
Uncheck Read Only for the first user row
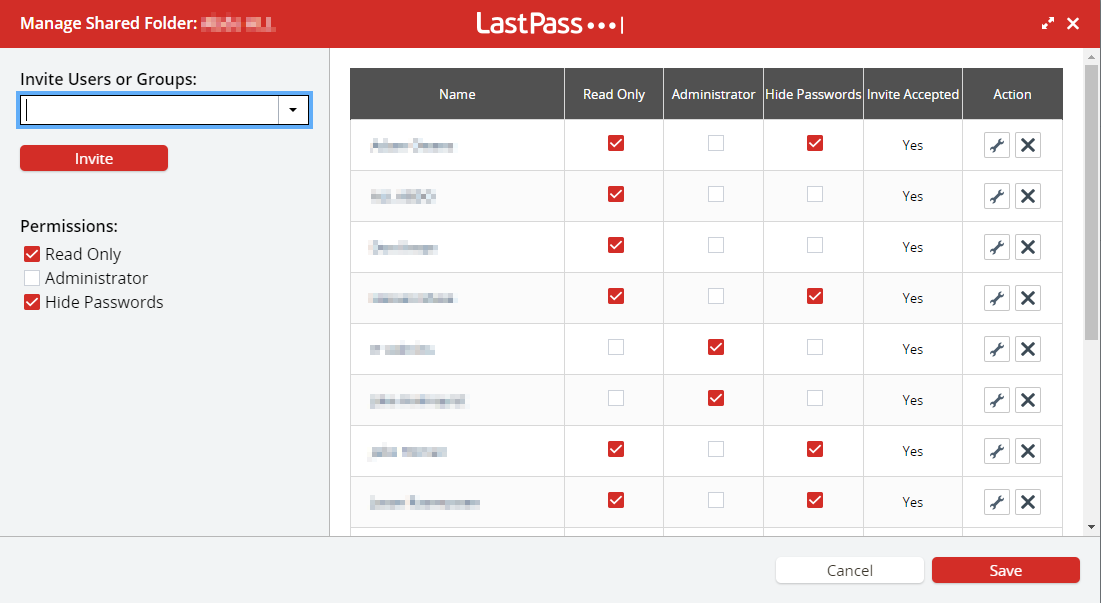pos(616,143)
